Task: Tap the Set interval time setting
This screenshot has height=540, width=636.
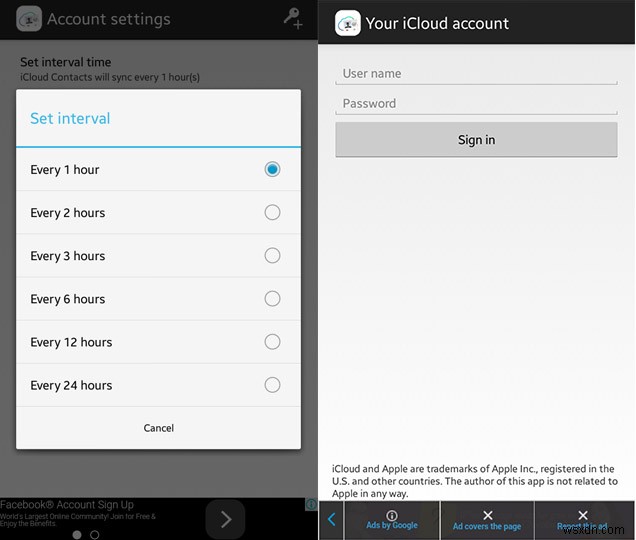Action: coord(110,69)
